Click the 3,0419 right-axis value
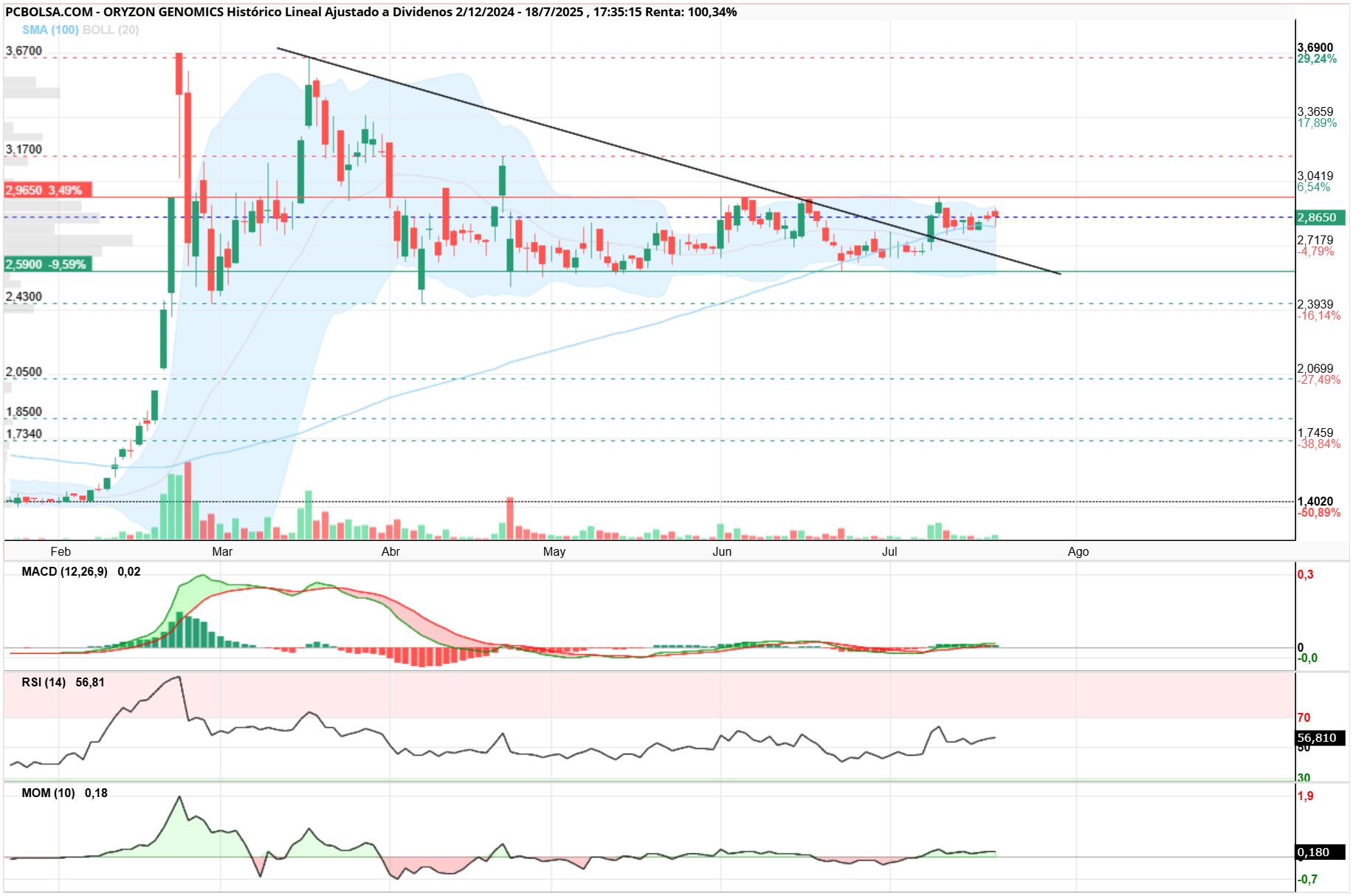This screenshot has width=1353, height=896. [x=1315, y=176]
